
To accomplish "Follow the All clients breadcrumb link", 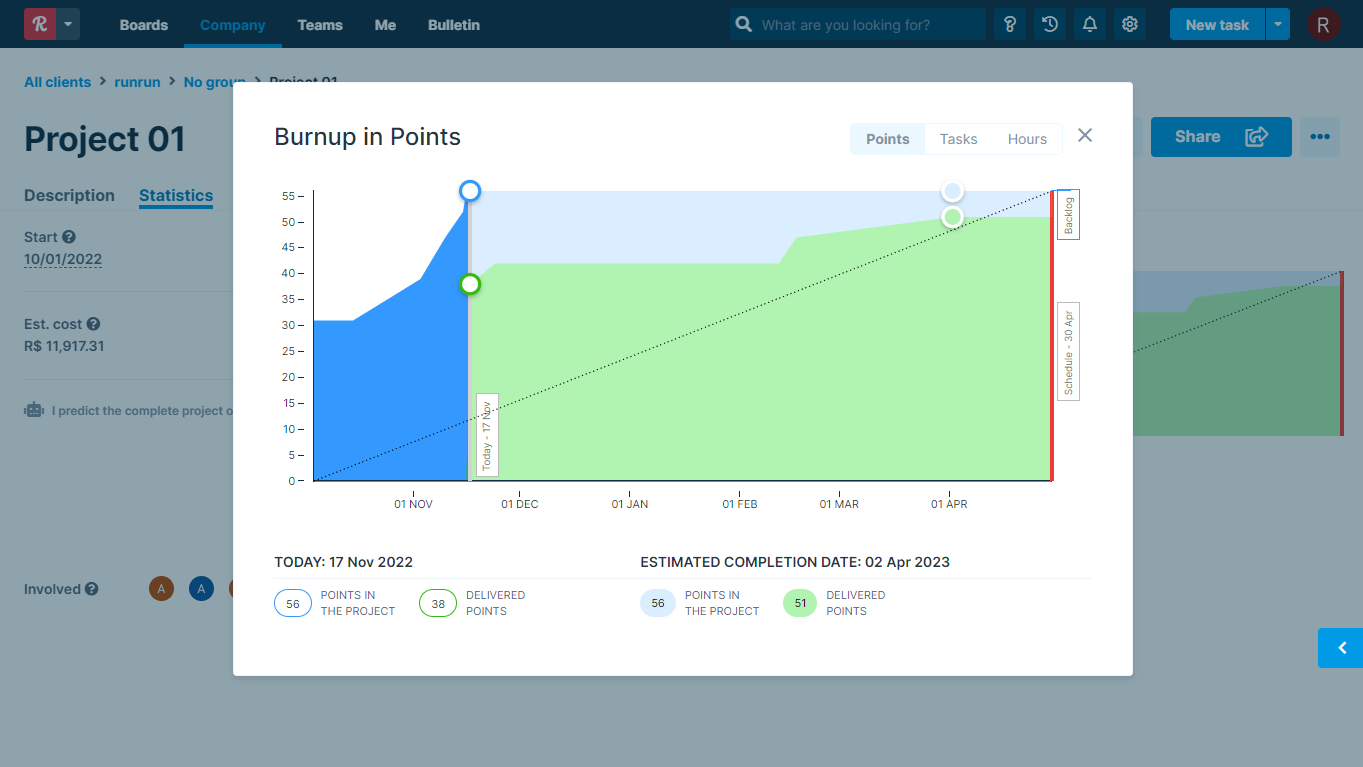I will click(57, 82).
